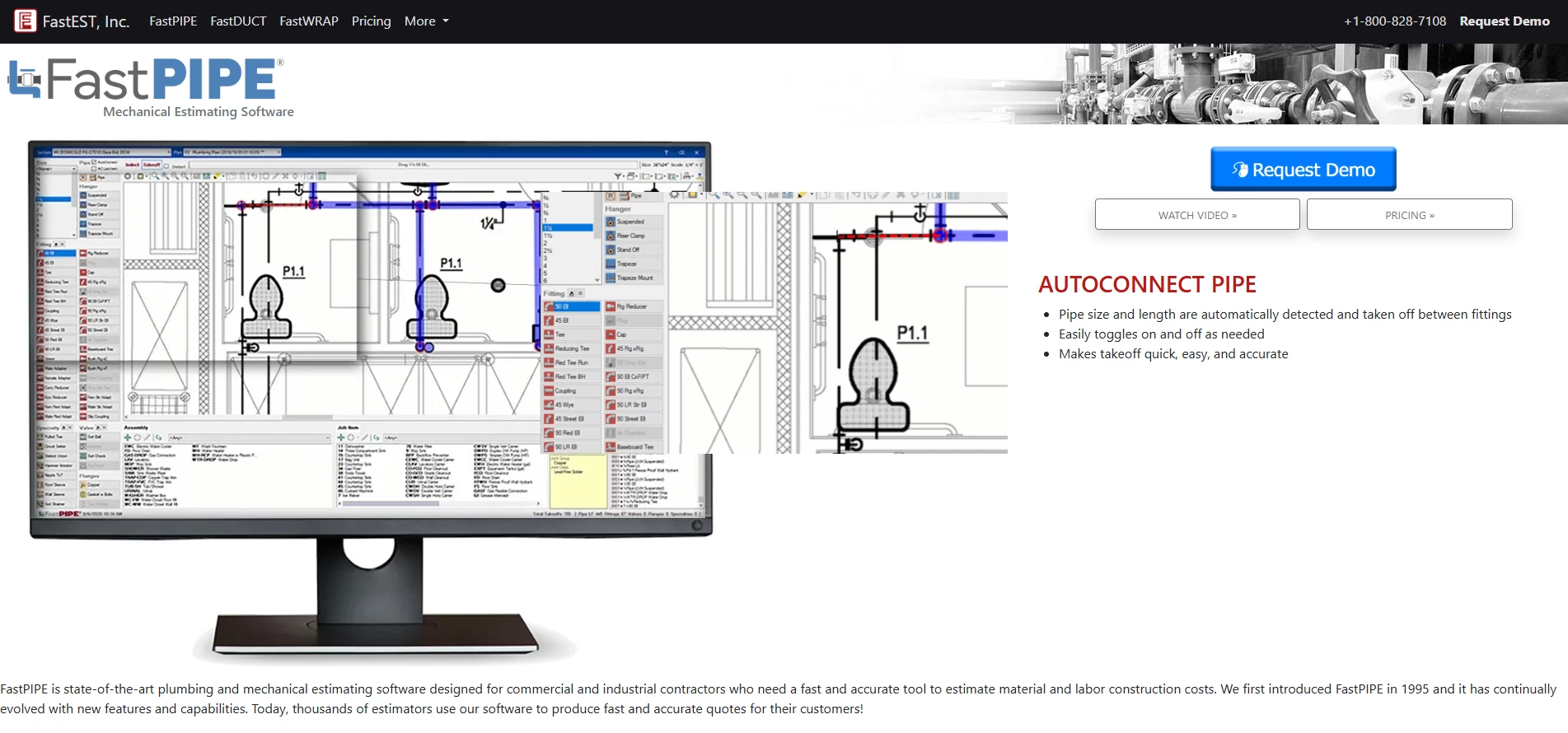The height and width of the screenshot is (733, 1568).
Task: Open the FastDUCT navigation item
Action: coord(238,21)
